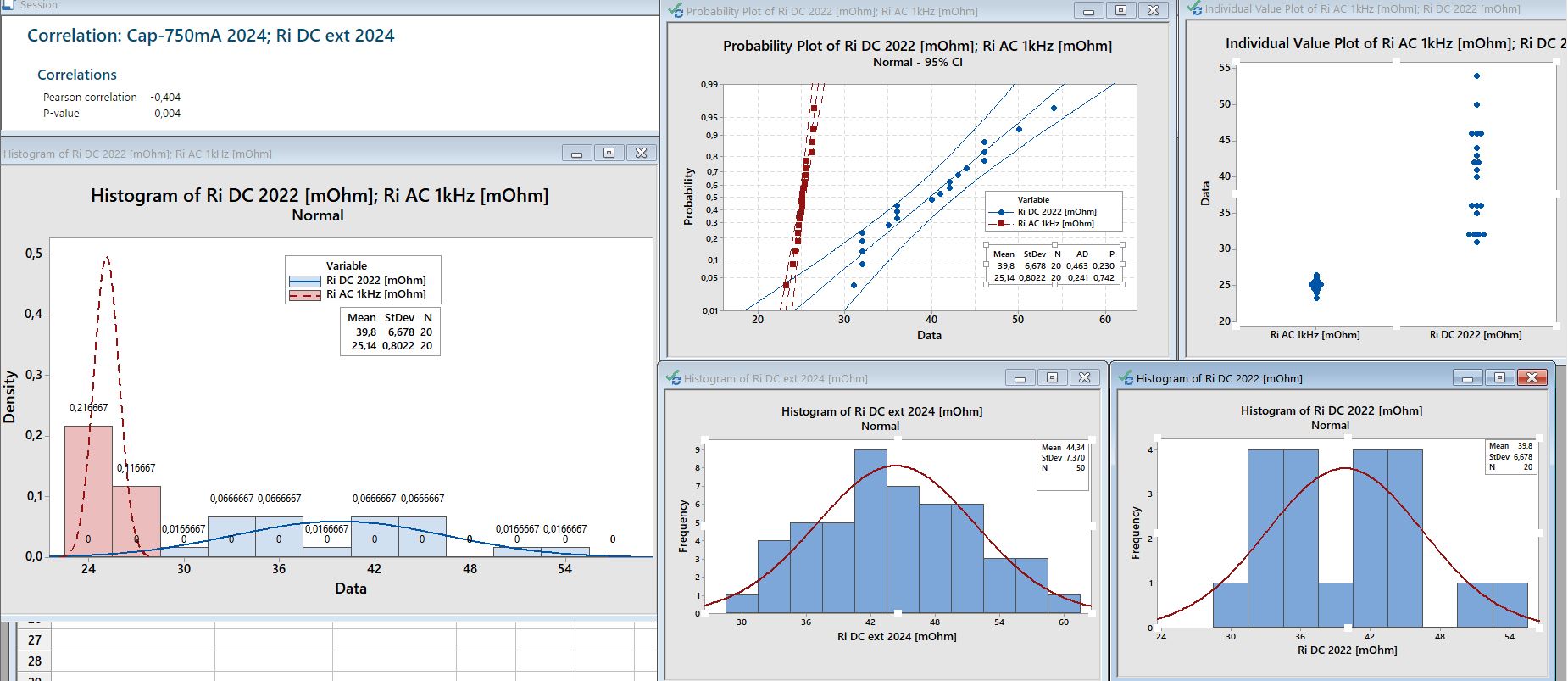This screenshot has width=1568, height=681.
Task: Minimize the Histogram of Ri DC 2022 window
Action: pos(1467,378)
